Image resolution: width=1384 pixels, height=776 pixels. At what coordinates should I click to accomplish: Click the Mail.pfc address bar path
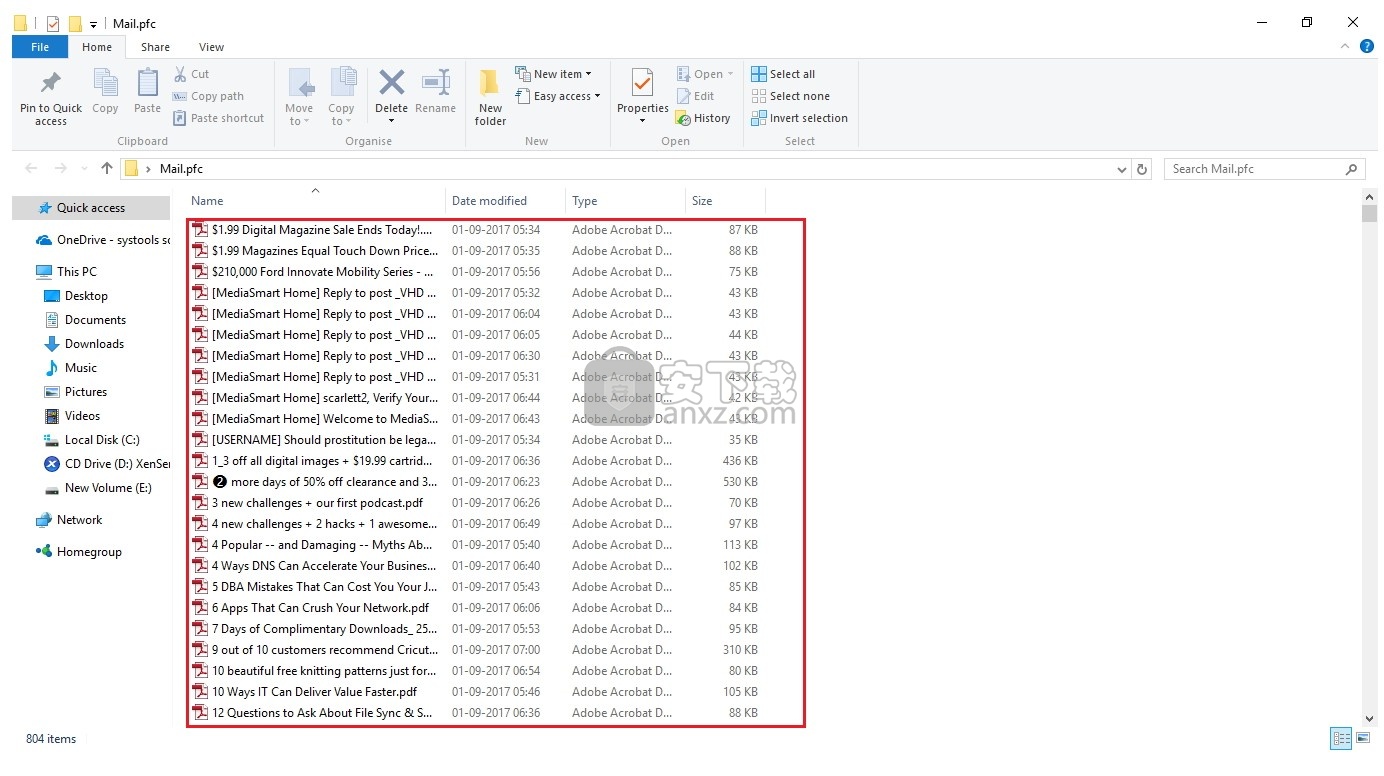tap(181, 169)
